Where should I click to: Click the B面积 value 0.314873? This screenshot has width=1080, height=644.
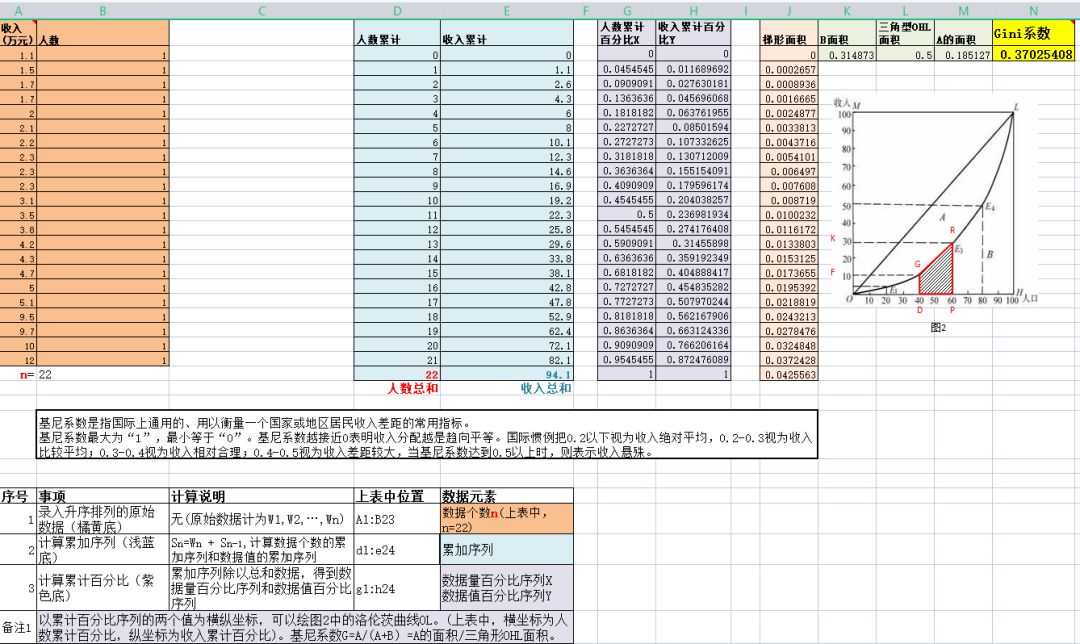(847, 55)
